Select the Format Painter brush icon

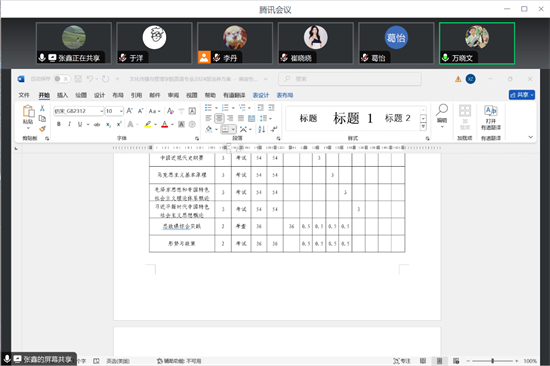(42, 129)
